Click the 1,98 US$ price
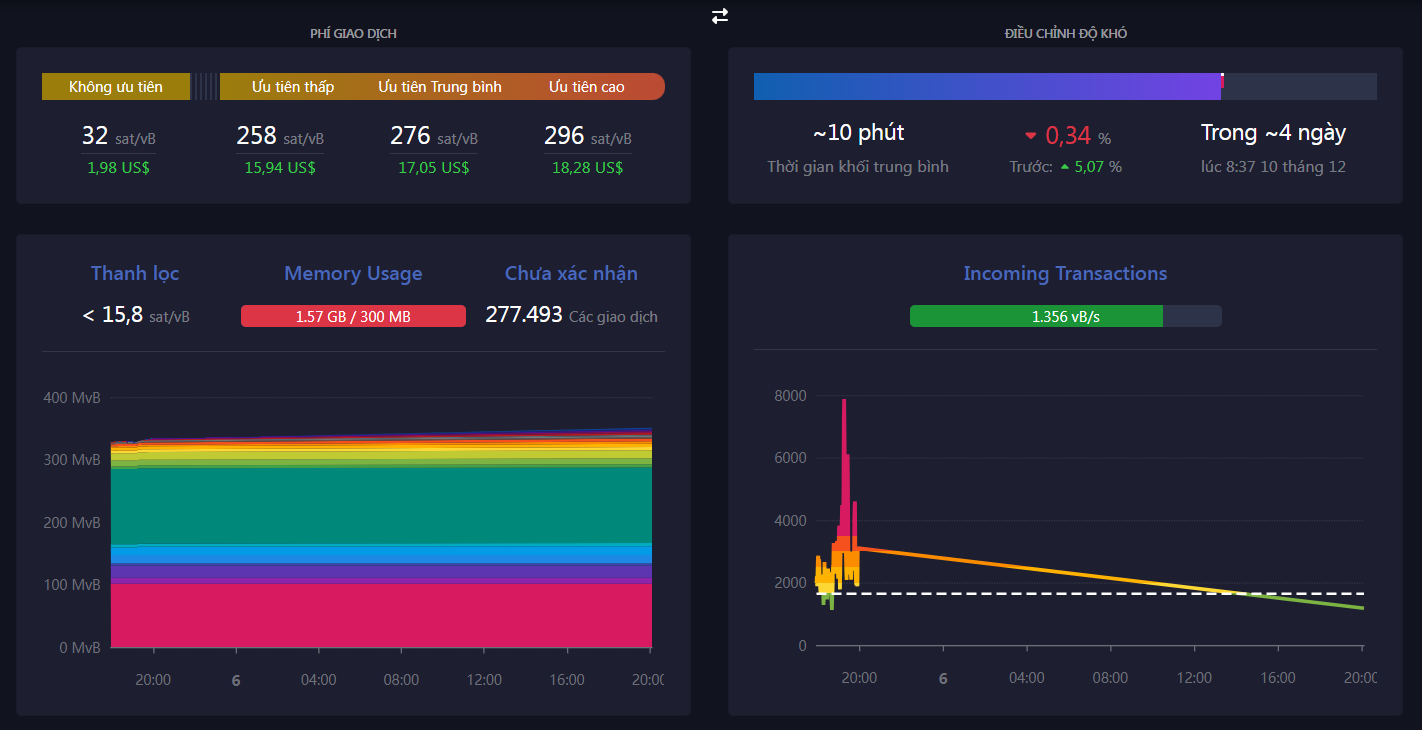 (x=118, y=167)
